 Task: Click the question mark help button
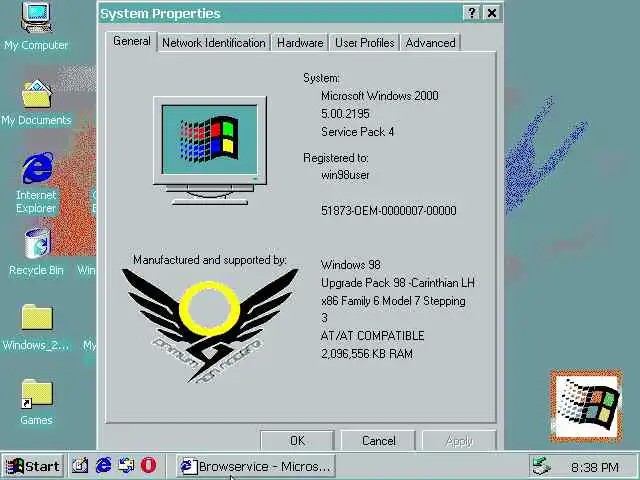[472, 13]
